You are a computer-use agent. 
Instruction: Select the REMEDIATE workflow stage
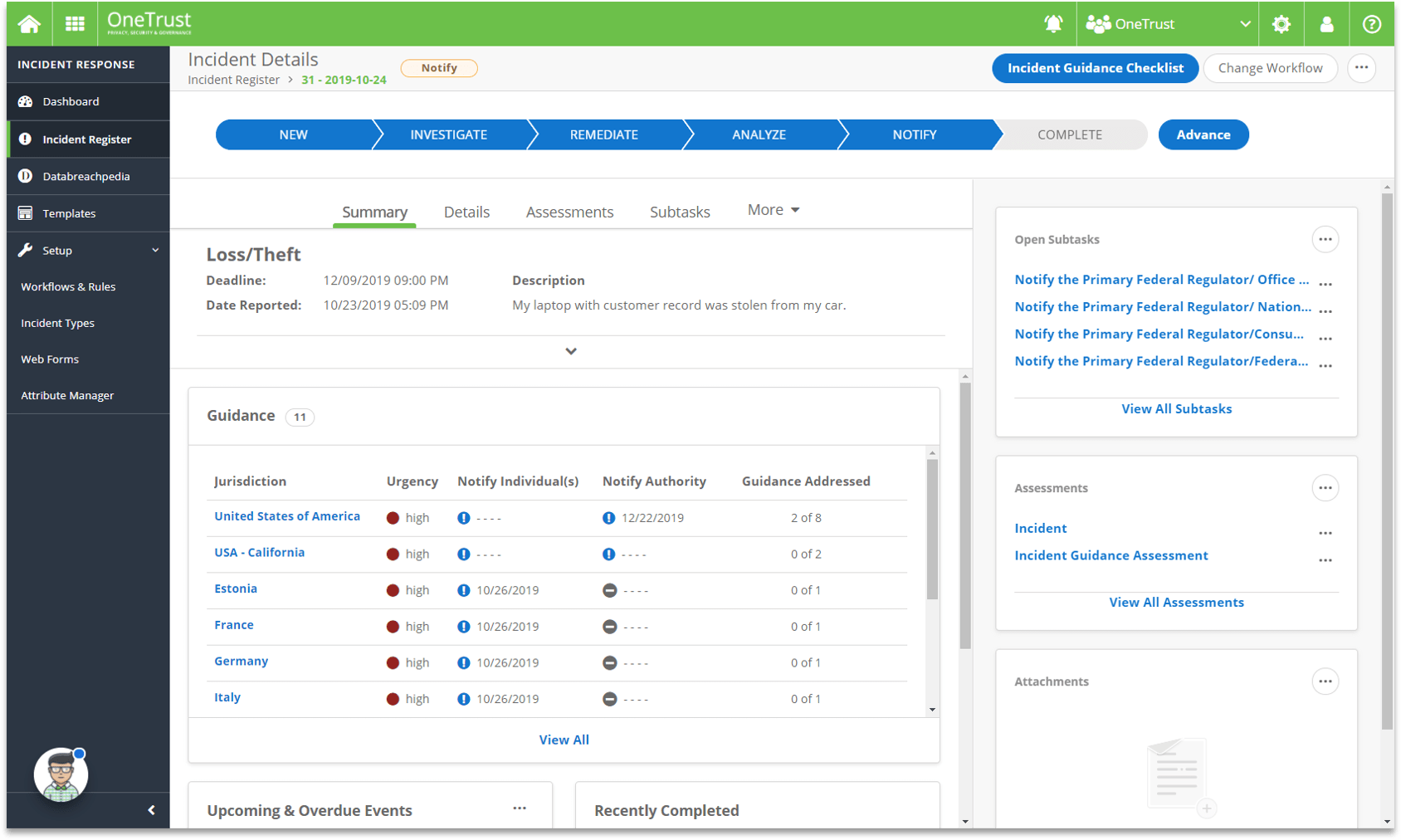(x=603, y=134)
